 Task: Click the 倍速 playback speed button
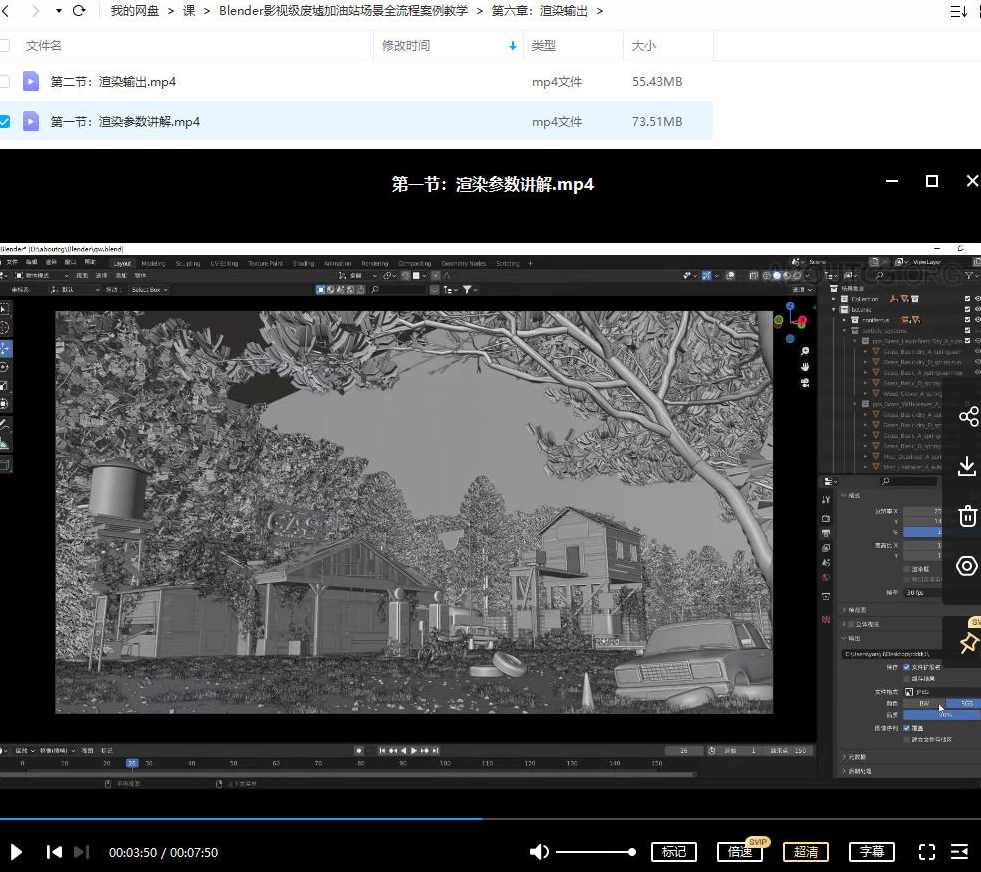click(x=740, y=852)
